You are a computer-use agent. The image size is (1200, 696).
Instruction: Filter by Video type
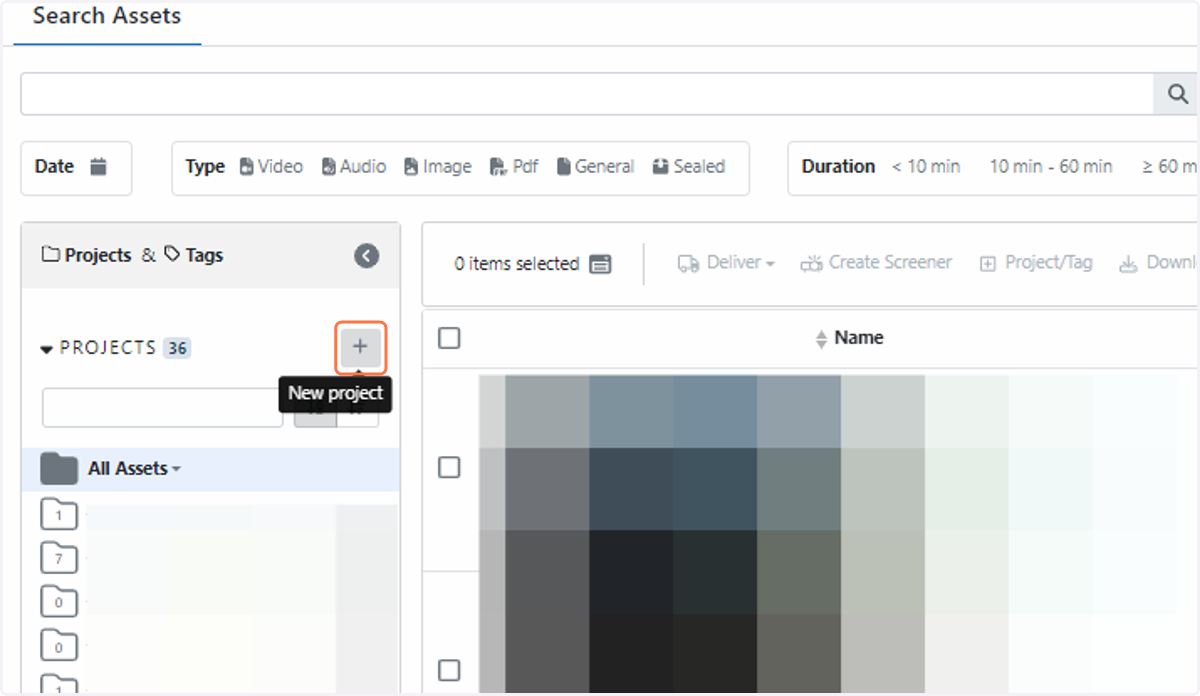(x=271, y=167)
